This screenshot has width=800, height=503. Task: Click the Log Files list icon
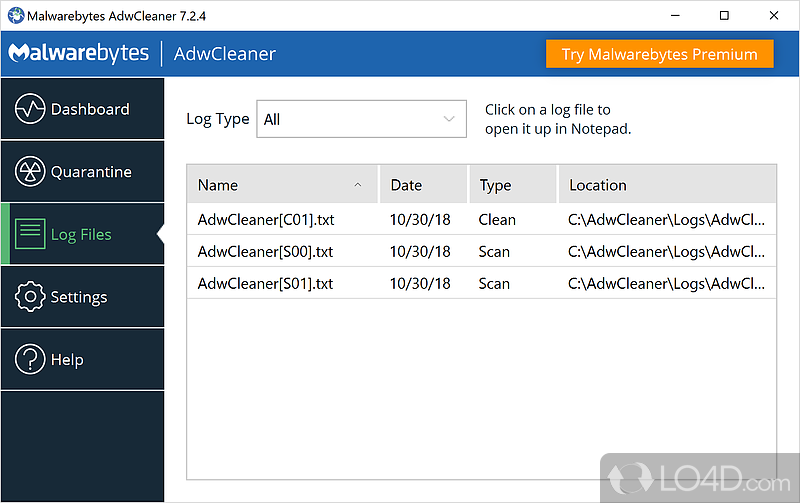[31, 234]
